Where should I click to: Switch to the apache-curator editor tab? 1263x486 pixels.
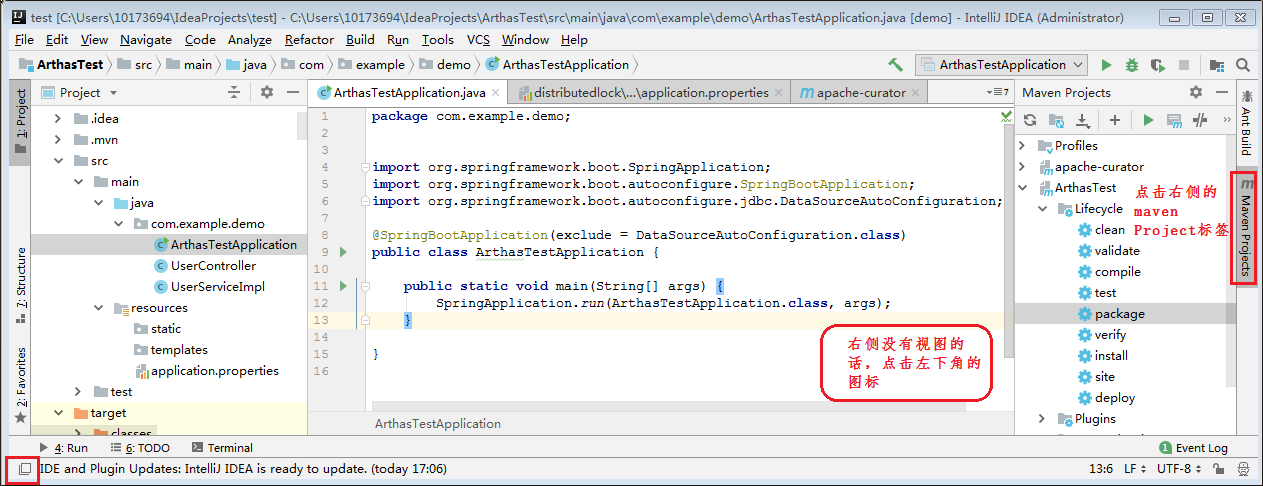[859, 92]
